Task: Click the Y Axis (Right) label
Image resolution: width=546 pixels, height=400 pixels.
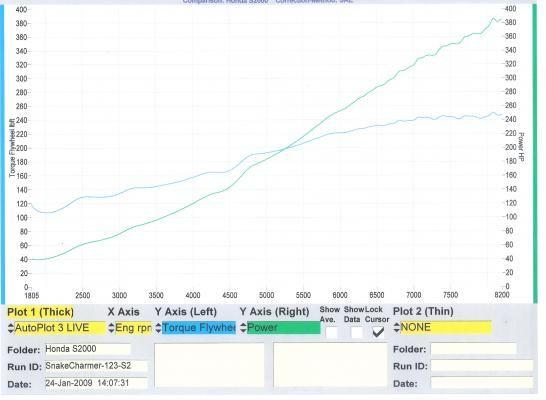Action: [274, 312]
